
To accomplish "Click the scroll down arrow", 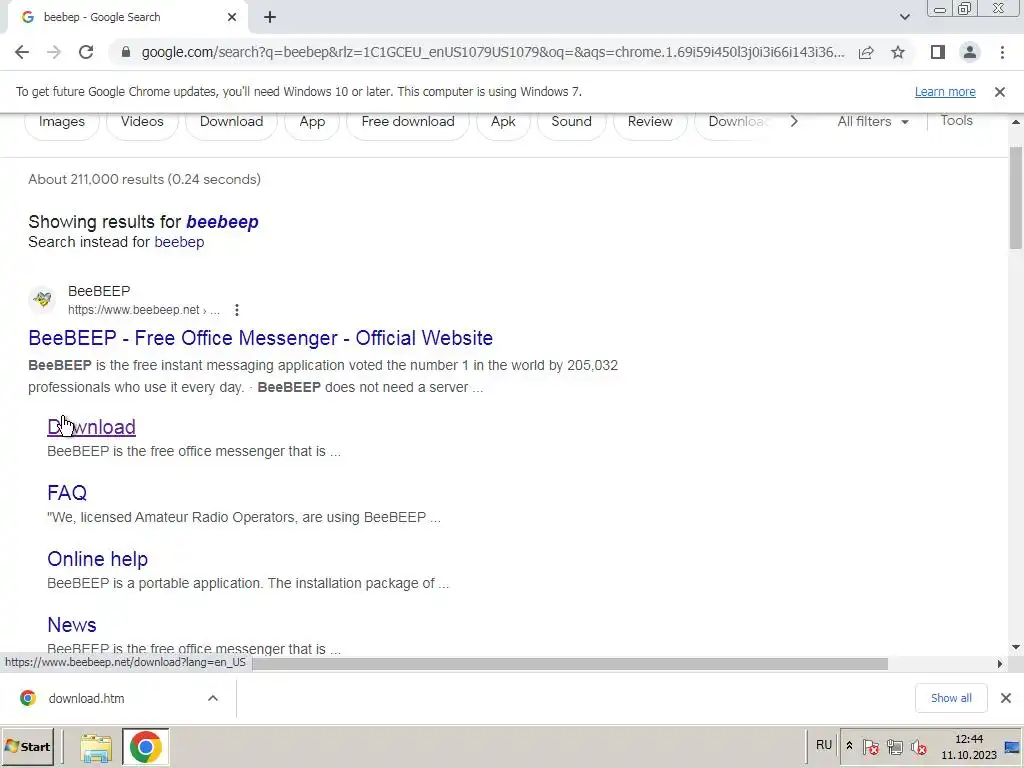I will [x=1016, y=647].
